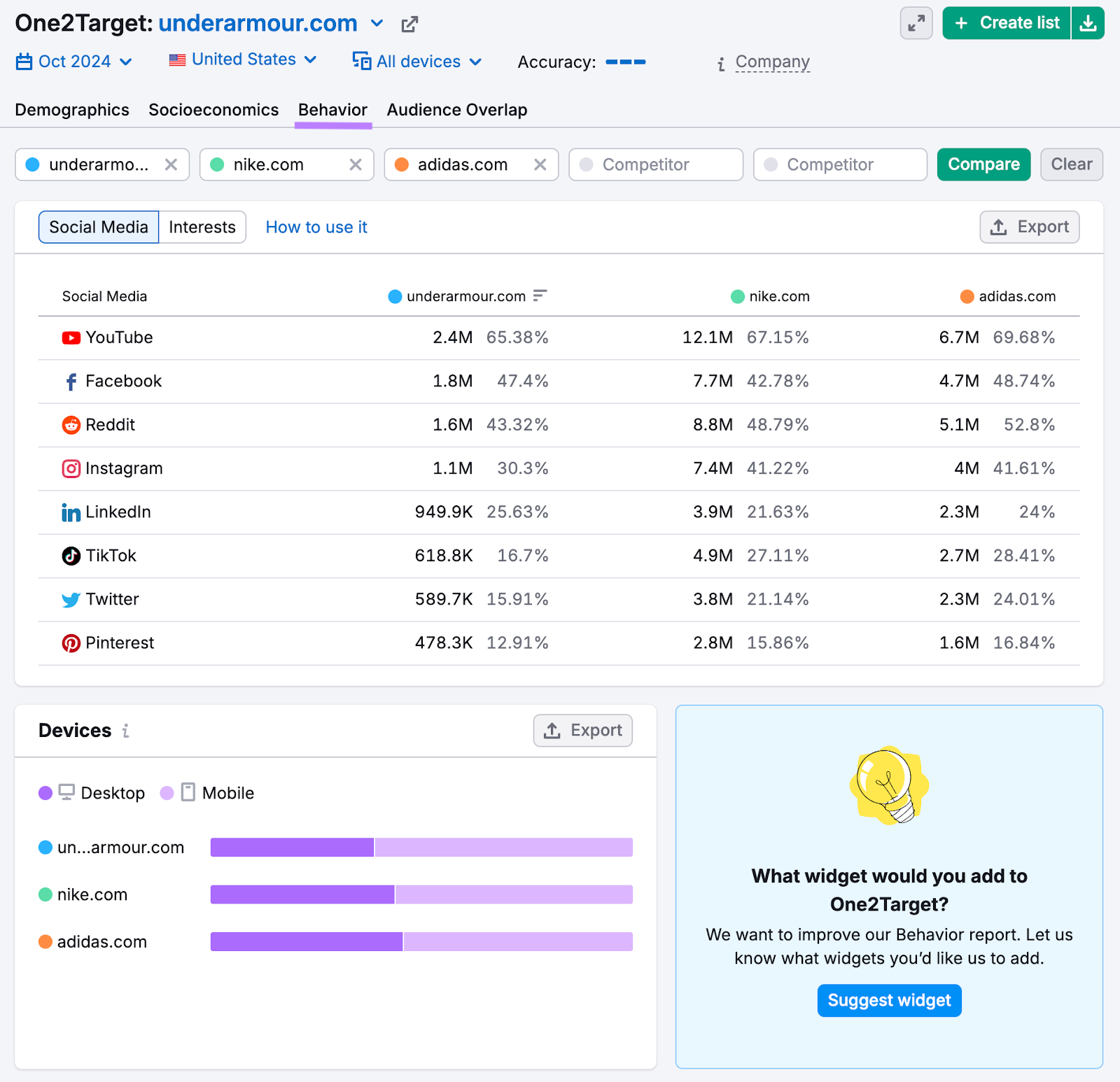
Task: Open the United States location dropdown
Action: pos(242,59)
